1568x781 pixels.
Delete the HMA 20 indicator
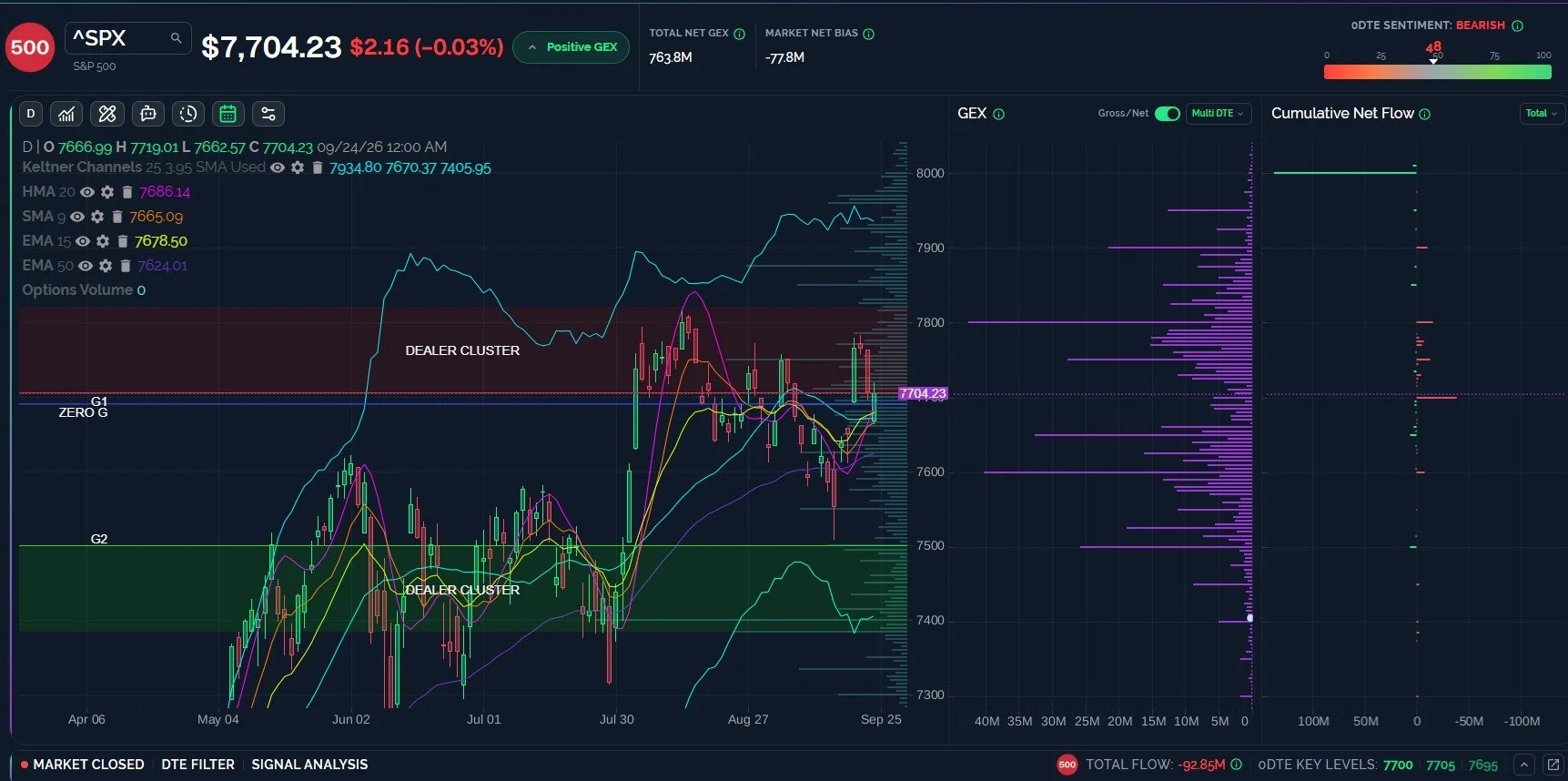[x=127, y=192]
